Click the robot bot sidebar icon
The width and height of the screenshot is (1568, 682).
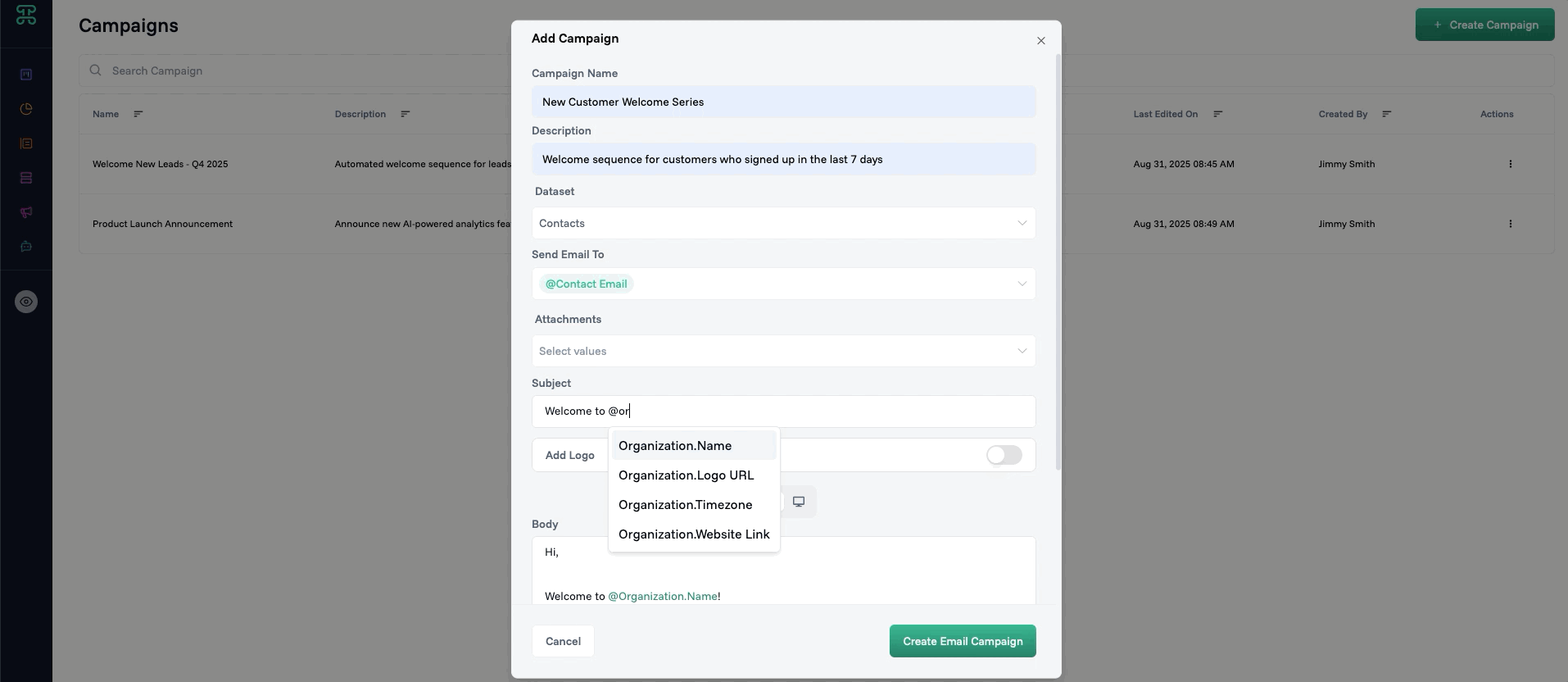click(x=26, y=246)
